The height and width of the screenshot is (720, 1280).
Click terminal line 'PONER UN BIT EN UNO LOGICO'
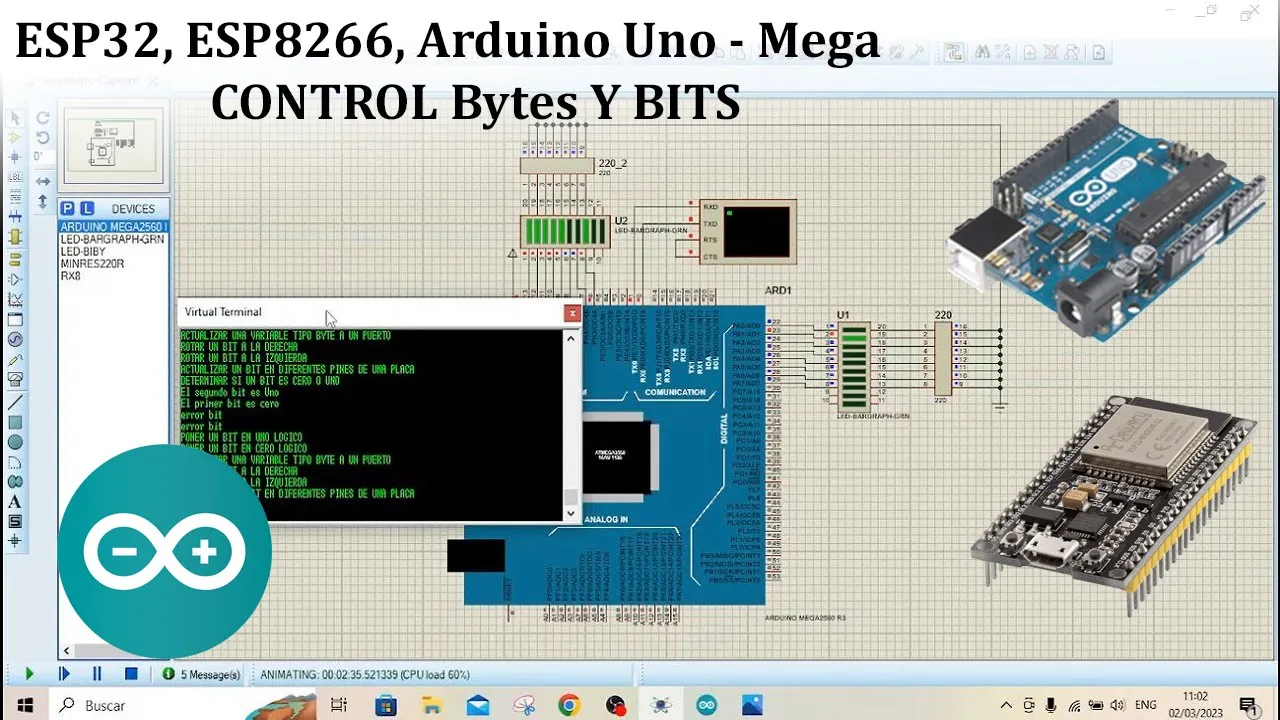tap(243, 437)
